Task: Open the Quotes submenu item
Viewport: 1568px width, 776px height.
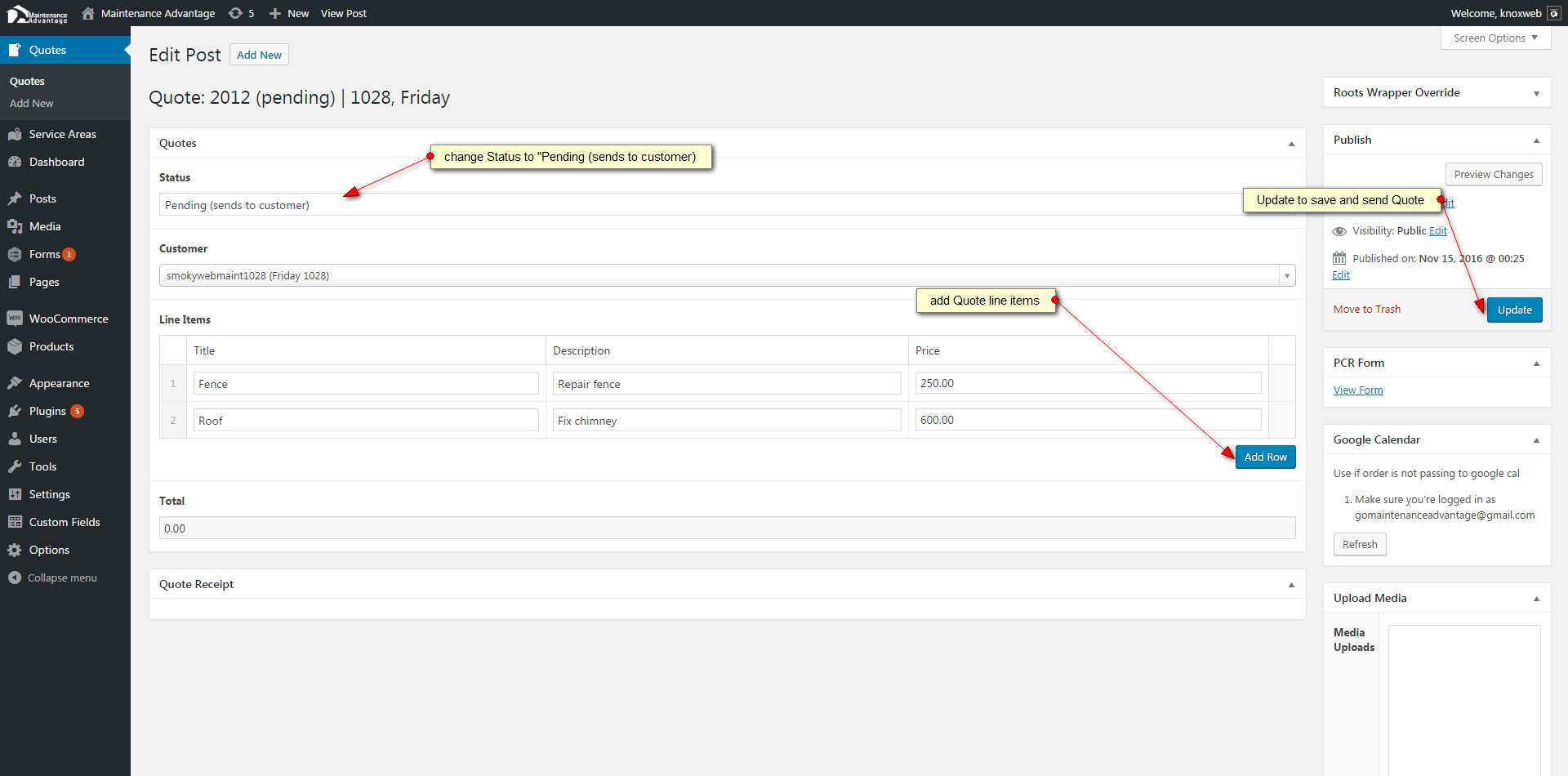Action: [27, 82]
